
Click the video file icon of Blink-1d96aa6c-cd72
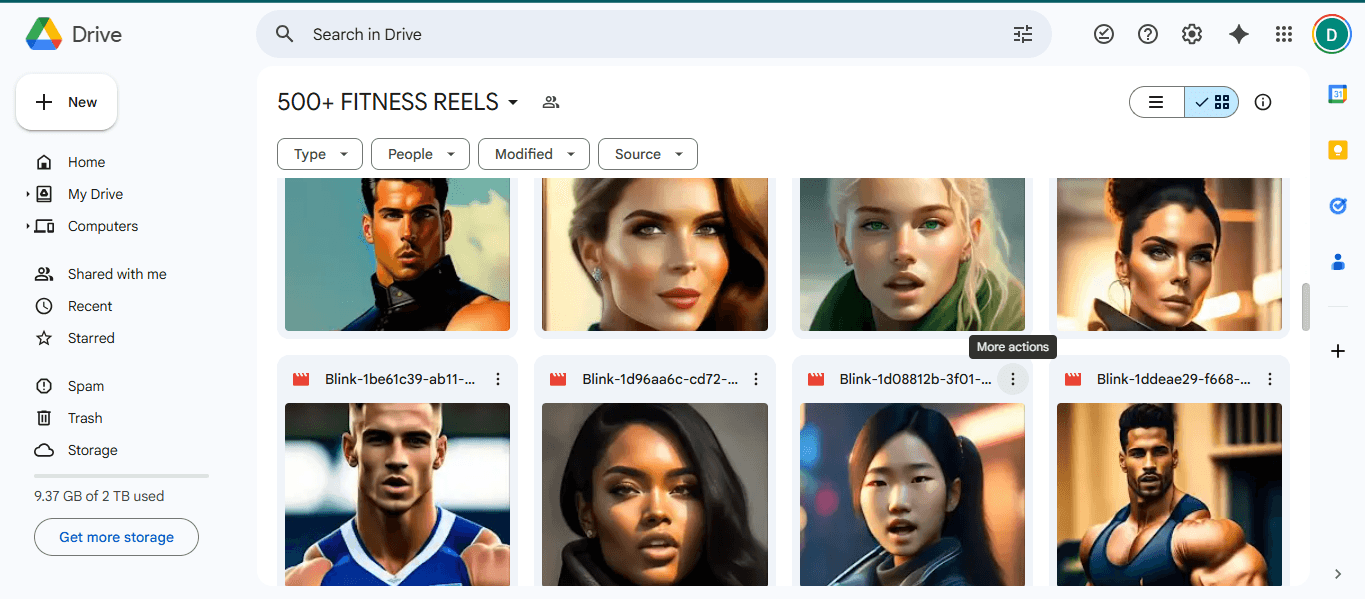pyautogui.click(x=558, y=379)
